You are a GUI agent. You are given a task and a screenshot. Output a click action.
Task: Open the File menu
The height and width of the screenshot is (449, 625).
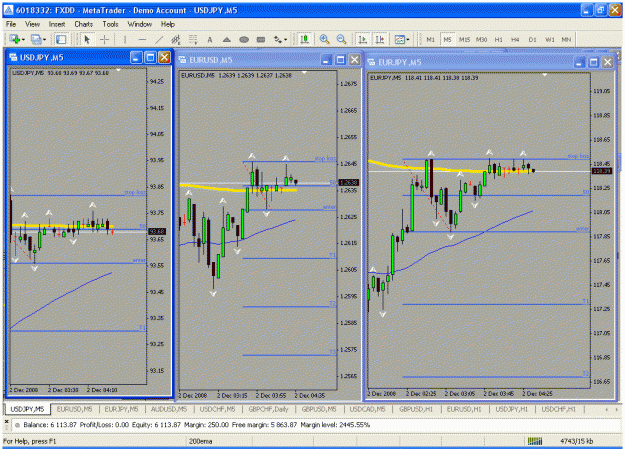point(11,24)
